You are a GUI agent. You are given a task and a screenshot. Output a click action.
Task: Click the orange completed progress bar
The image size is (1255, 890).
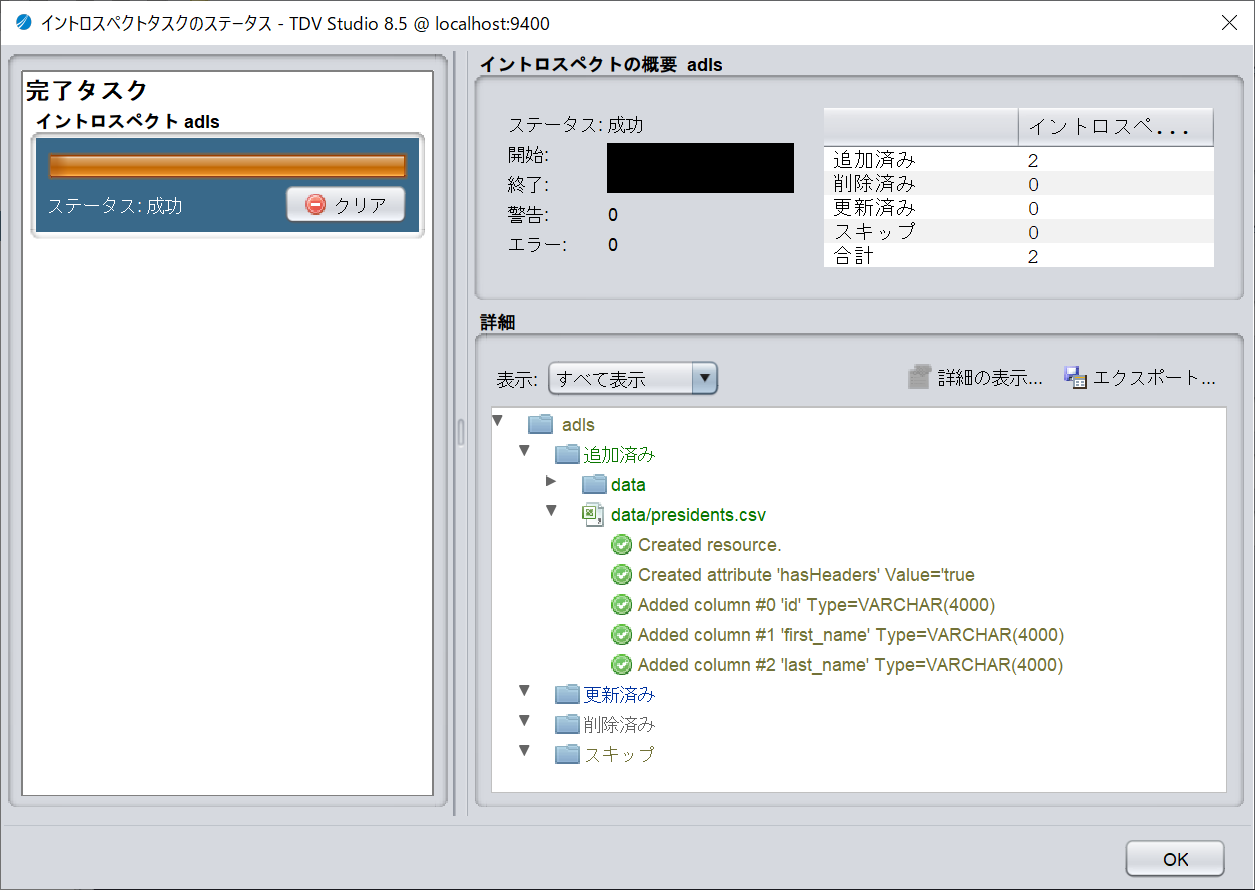228,166
